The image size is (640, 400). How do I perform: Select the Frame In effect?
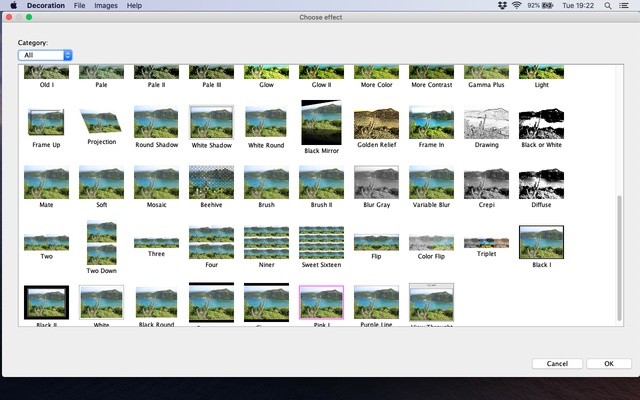point(431,122)
